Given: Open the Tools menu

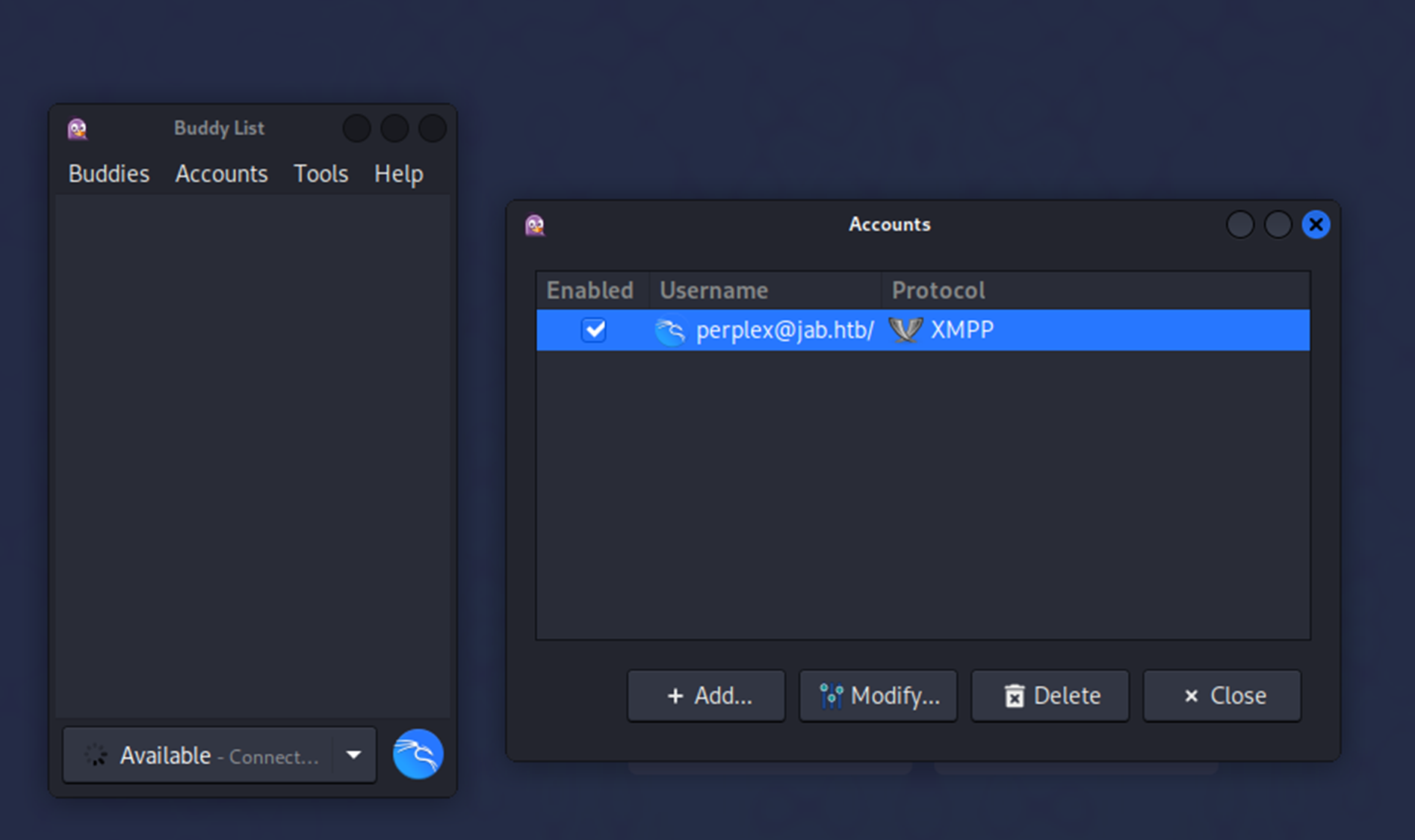Looking at the screenshot, I should click(321, 174).
